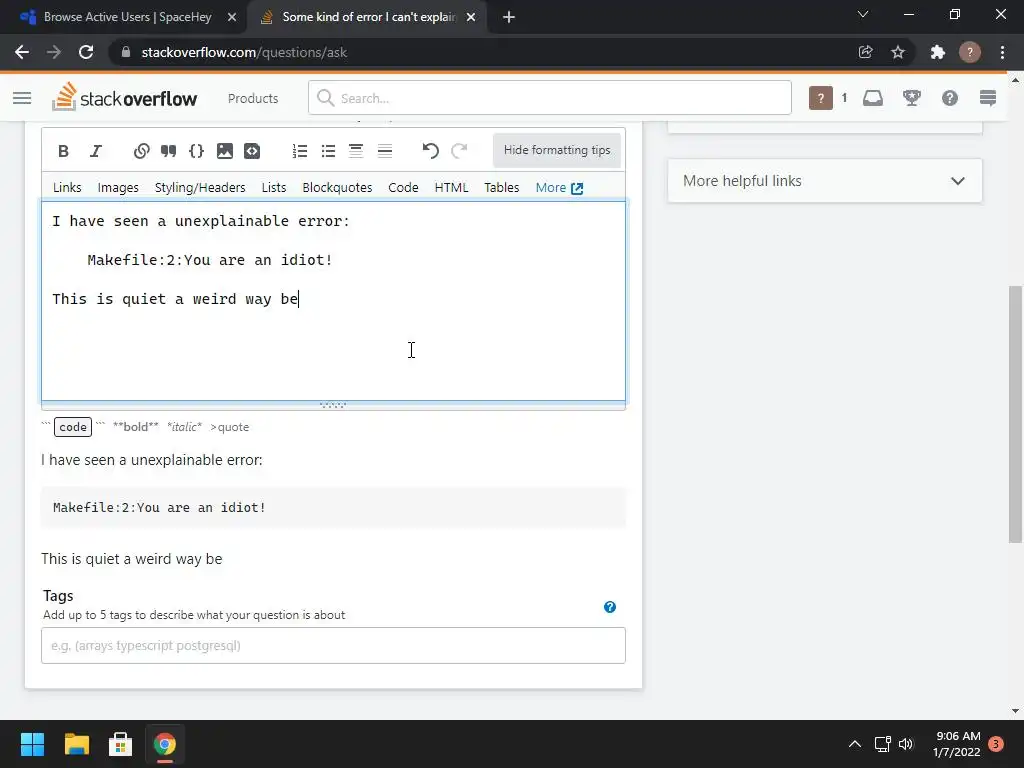
Task: Grab the editor resize handle
Action: click(333, 406)
